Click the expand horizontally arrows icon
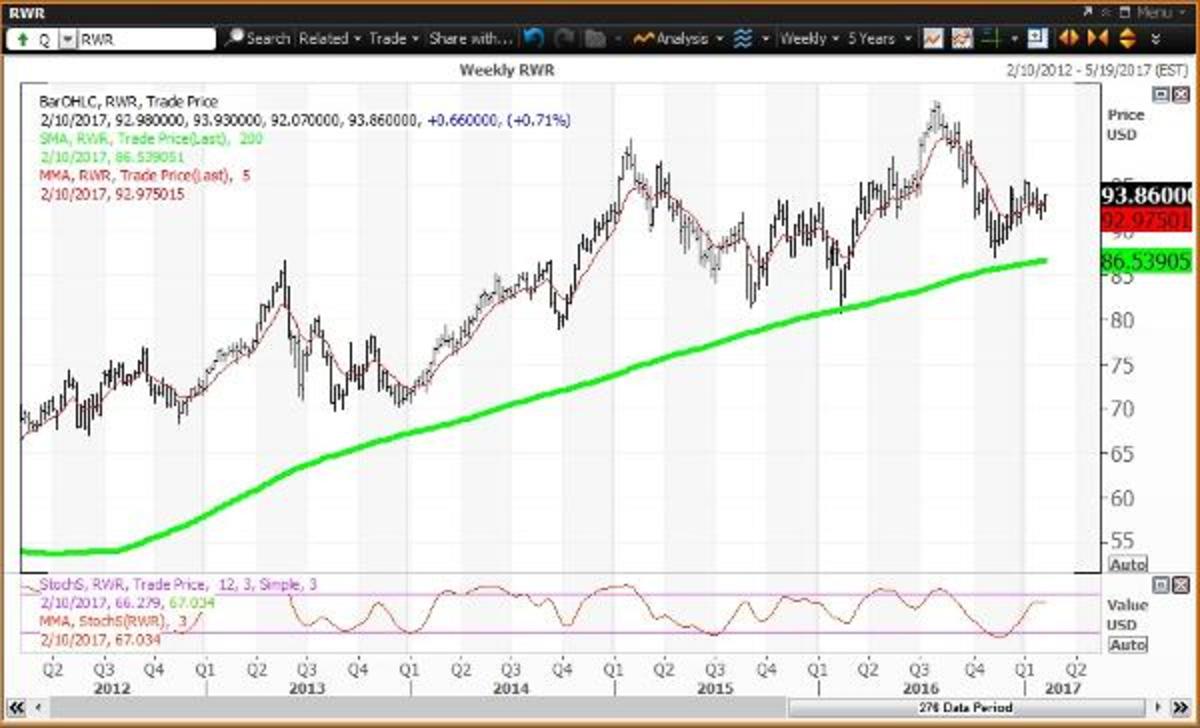Screen dimensions: 1200x728 click(x=1068, y=38)
